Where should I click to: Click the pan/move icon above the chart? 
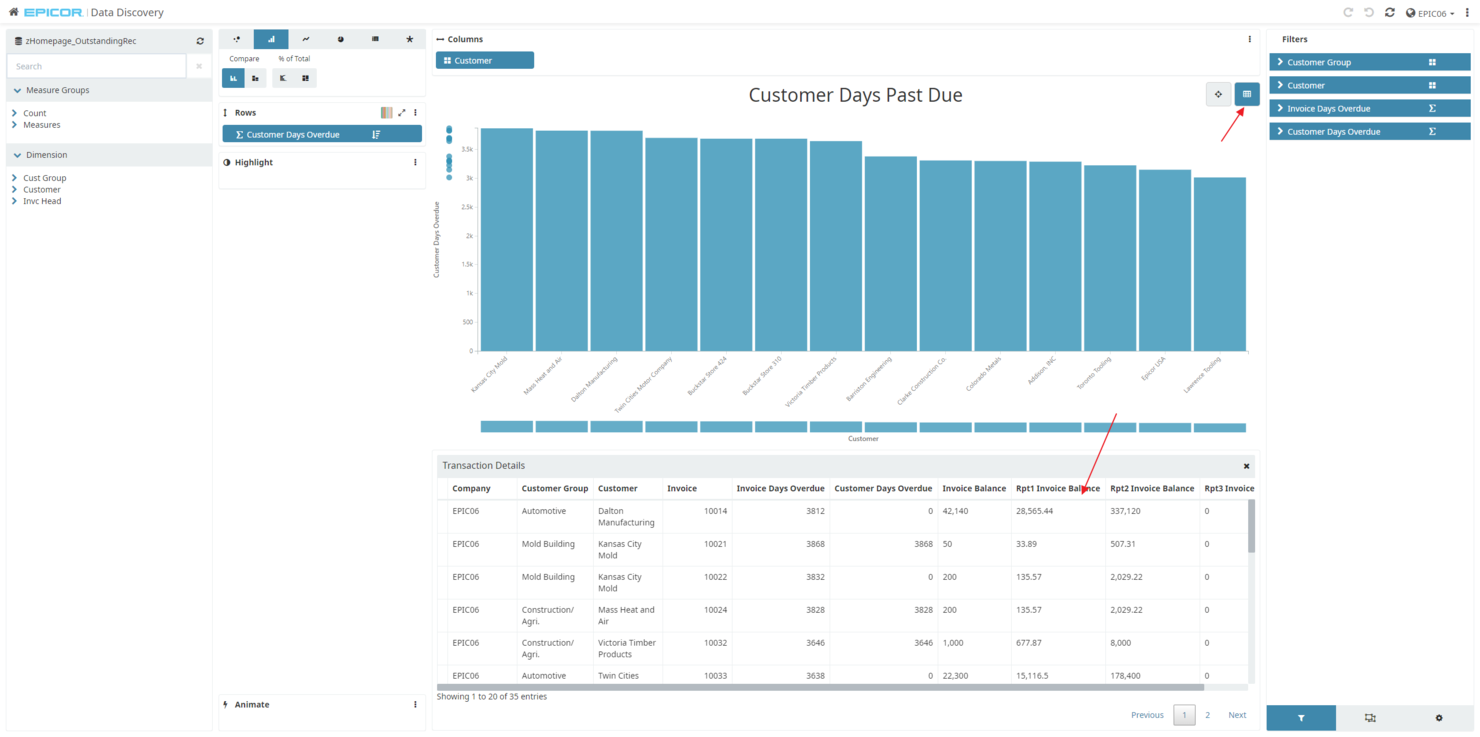coord(1218,94)
